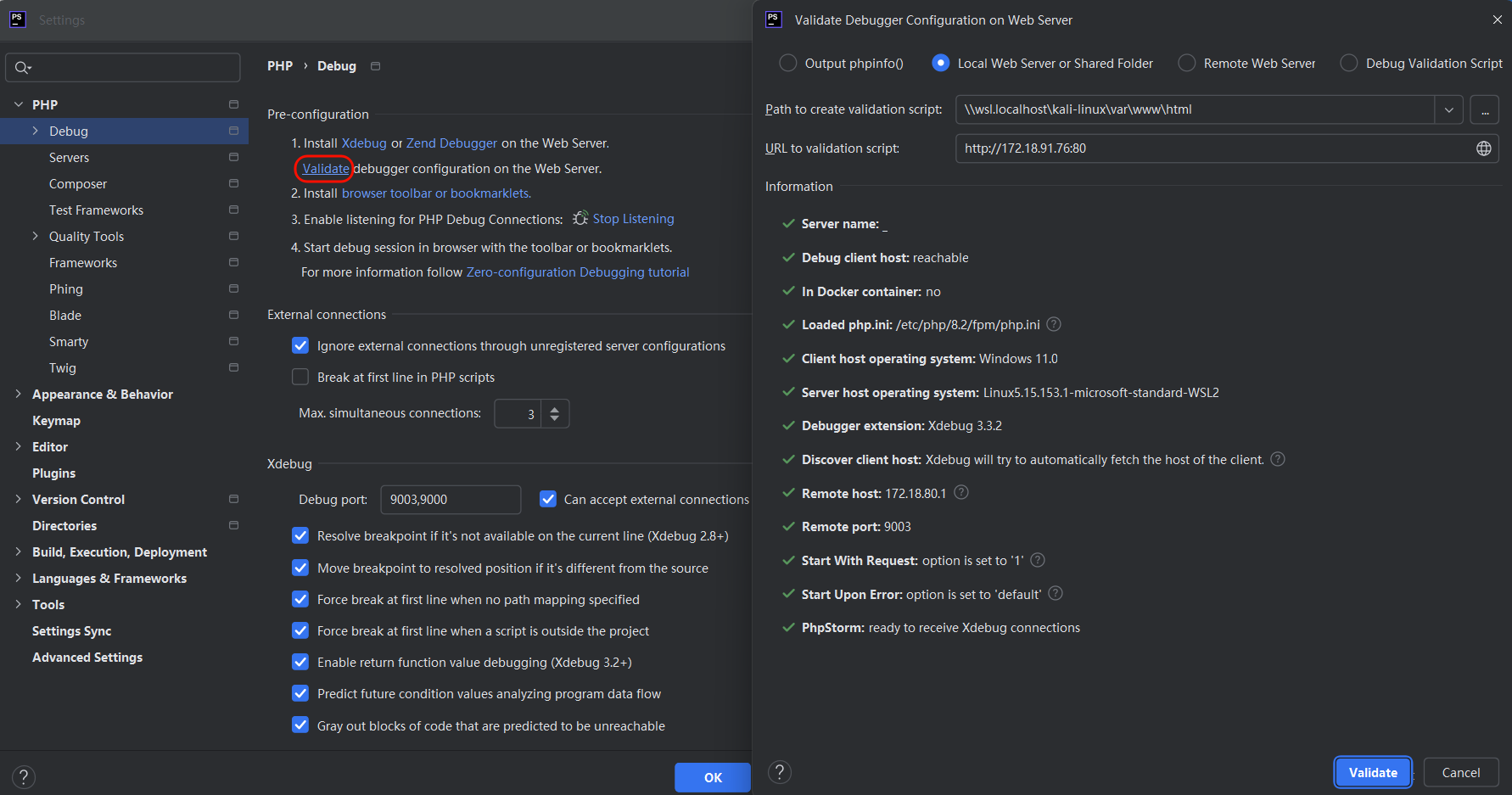The width and height of the screenshot is (1512, 795).
Task: Expand Languages & Frameworks section
Action: 19,578
